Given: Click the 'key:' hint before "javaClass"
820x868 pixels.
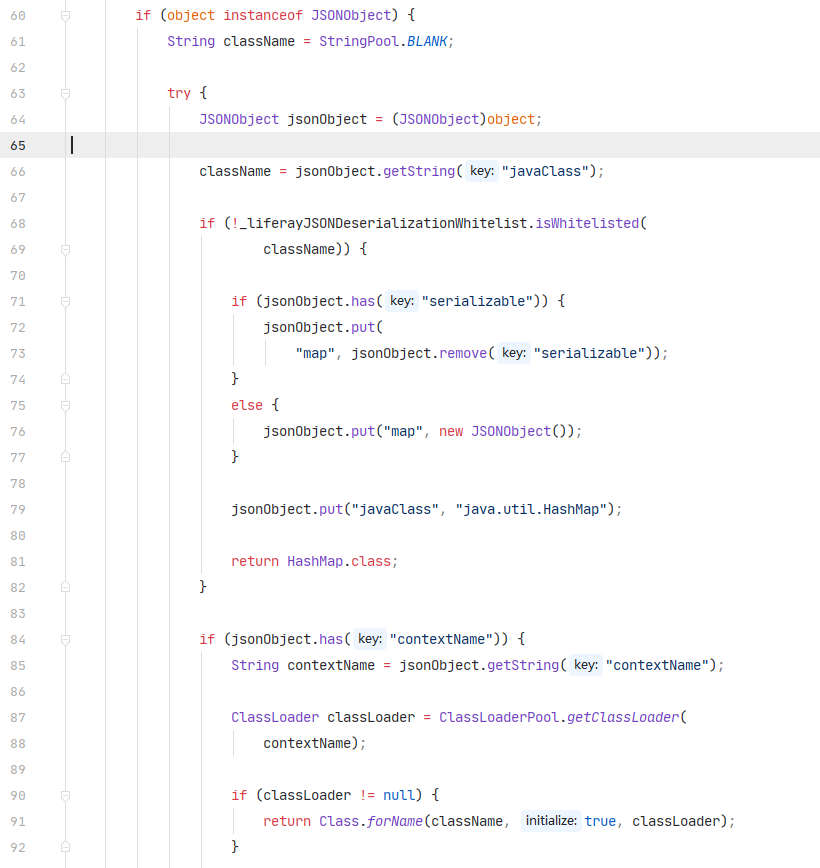Looking at the screenshot, I should [x=482, y=172].
